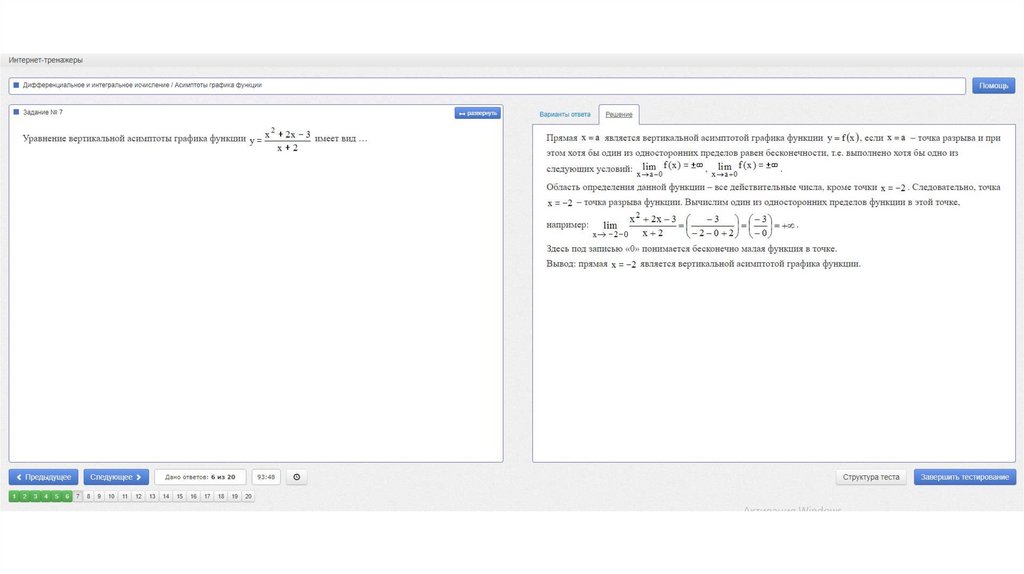The height and width of the screenshot is (574, 1024).
Task: Click the clock icon button
Action: pyautogui.click(x=296, y=477)
